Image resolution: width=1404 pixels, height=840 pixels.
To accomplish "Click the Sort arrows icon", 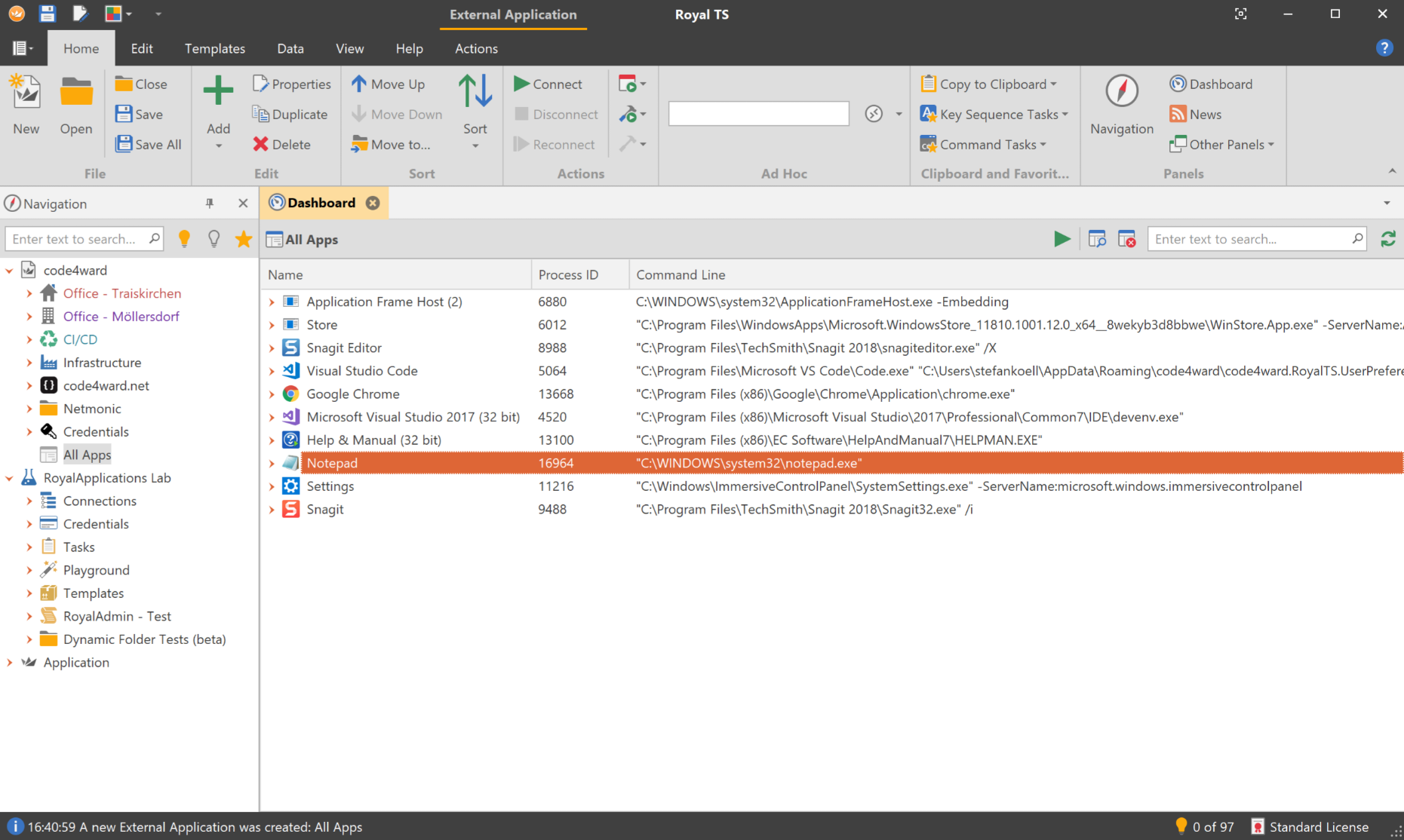I will pos(475,91).
